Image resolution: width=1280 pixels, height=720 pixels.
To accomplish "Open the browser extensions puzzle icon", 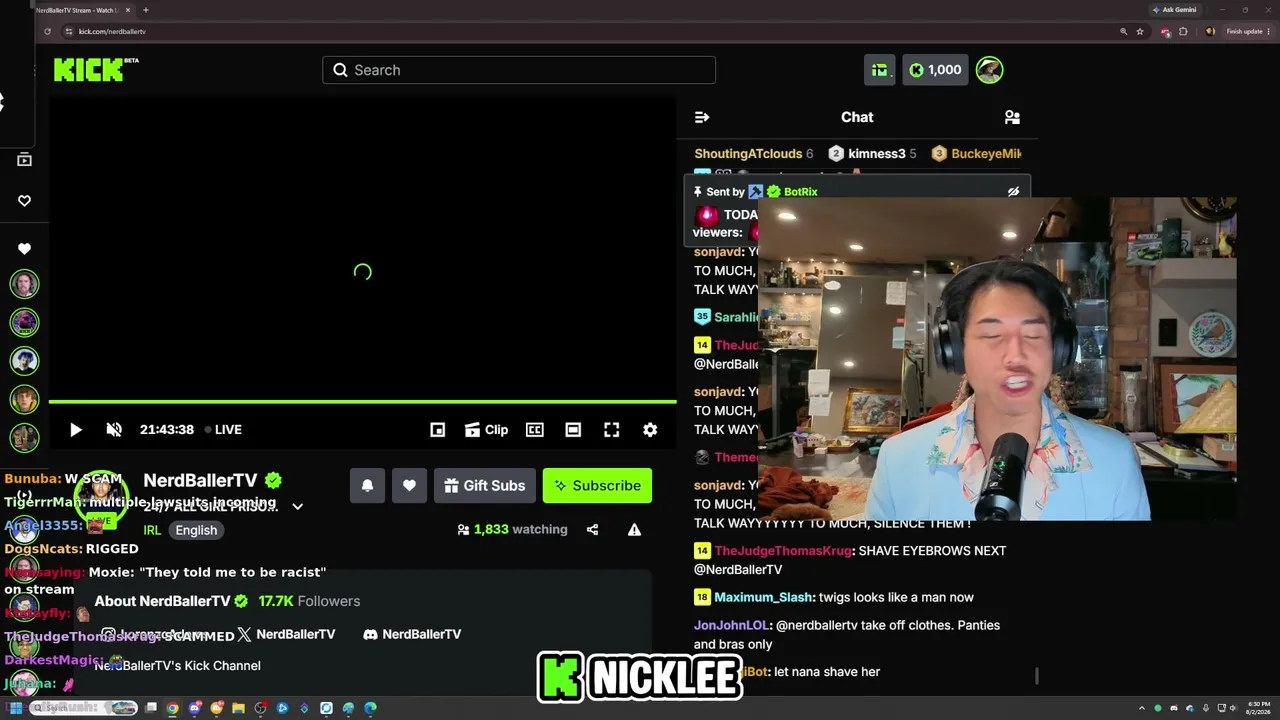I will point(1183,31).
